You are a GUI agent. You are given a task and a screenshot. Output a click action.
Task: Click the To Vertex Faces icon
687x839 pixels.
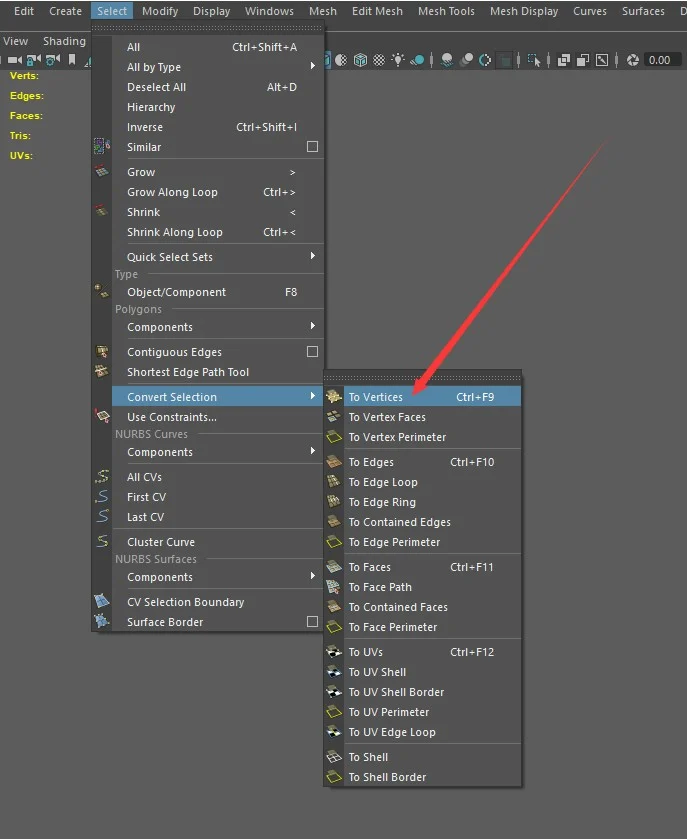click(x=334, y=417)
